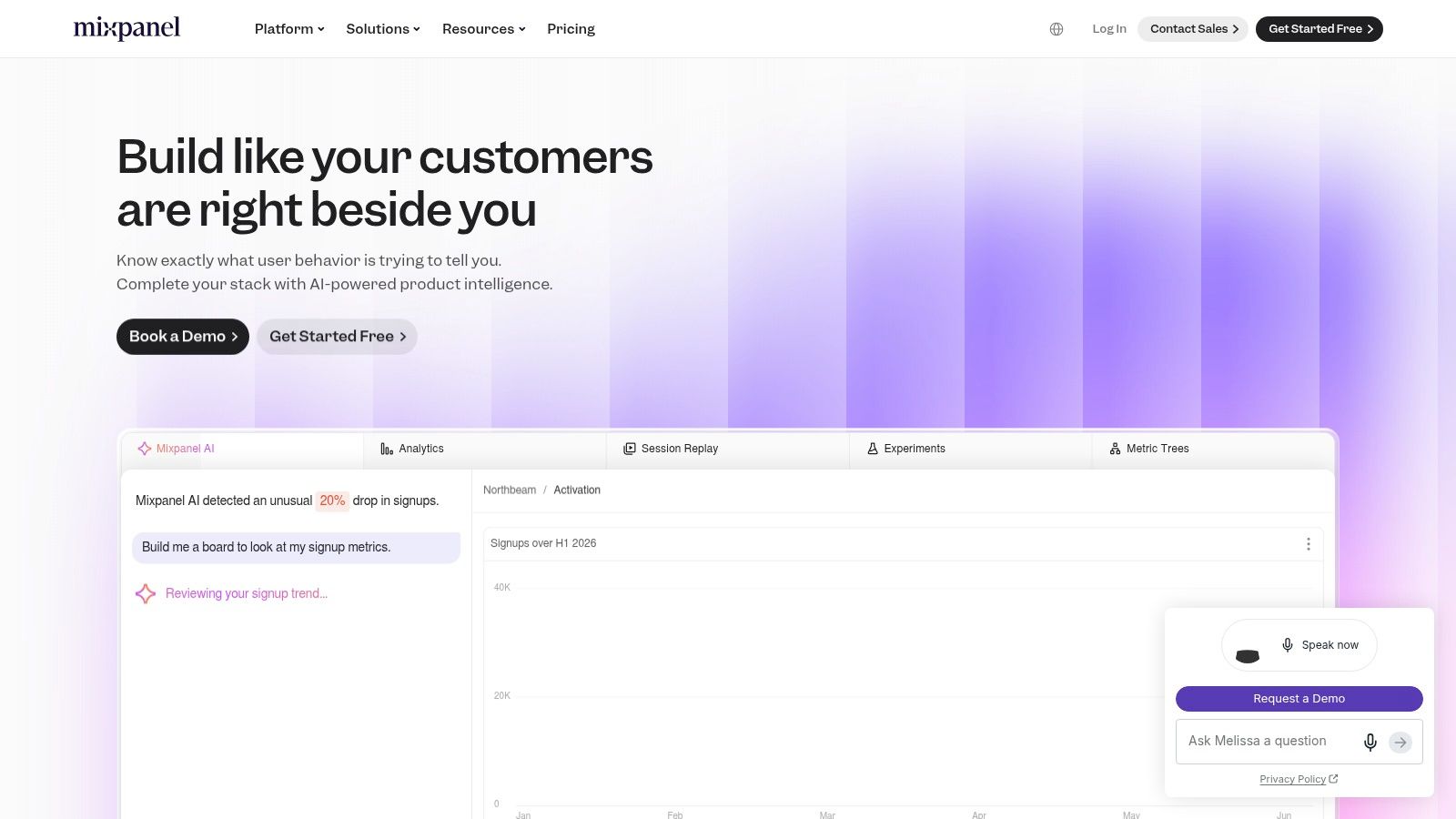Screen dimensions: 1456x819
Task: Expand the Resources menu
Action: (484, 29)
